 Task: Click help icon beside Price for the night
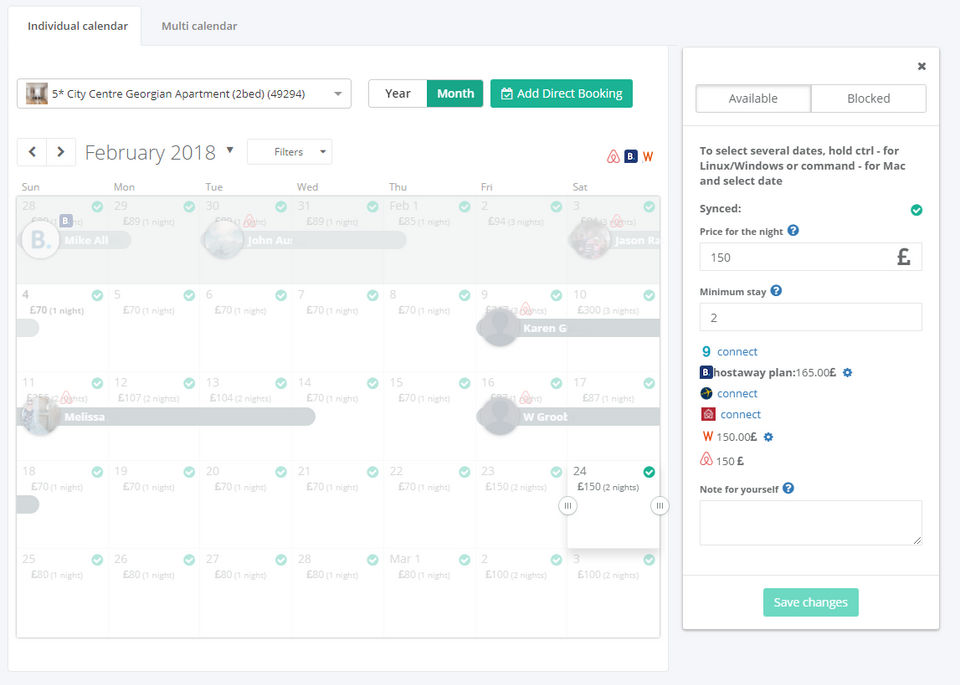[793, 231]
